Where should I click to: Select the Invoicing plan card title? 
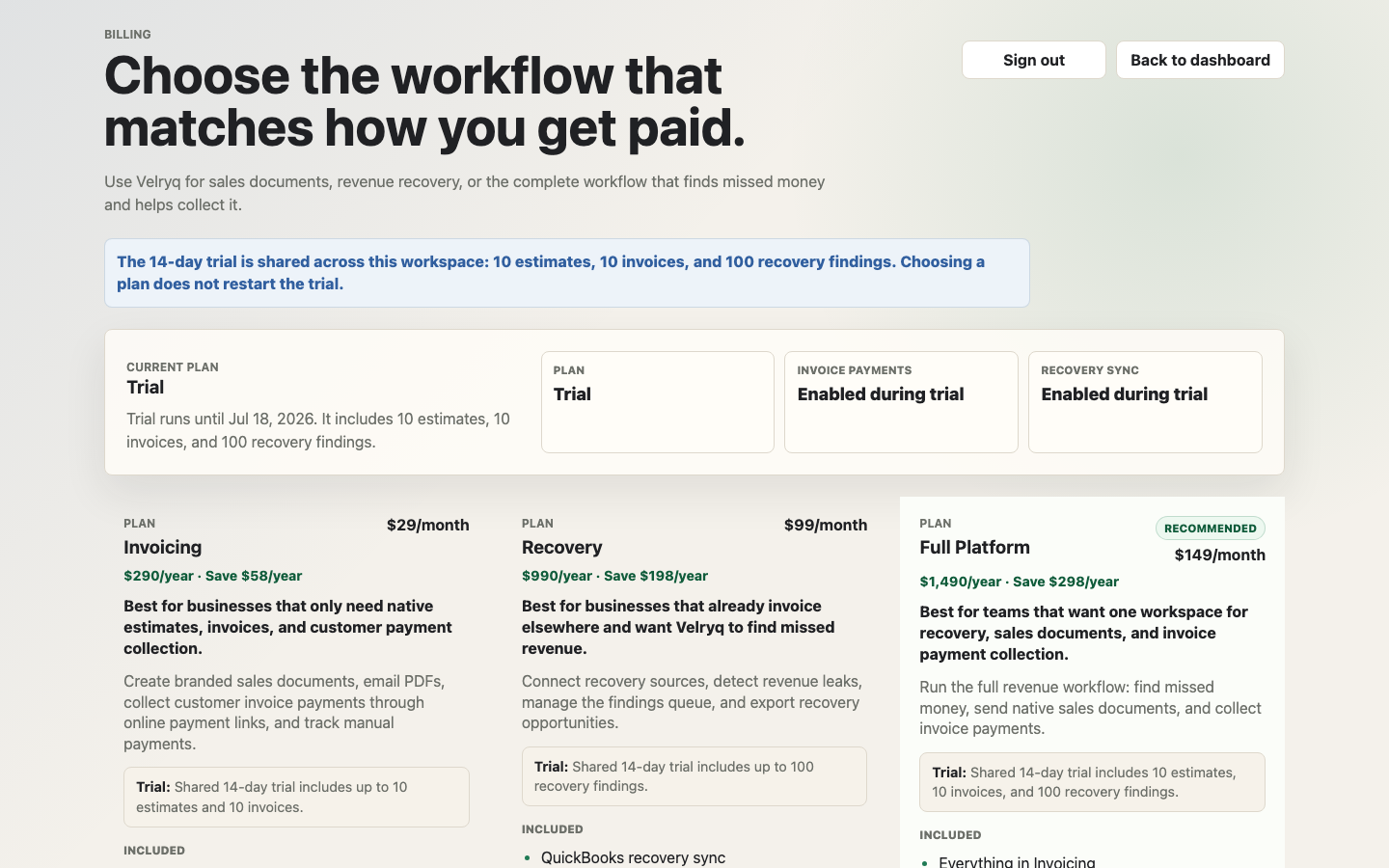163,547
